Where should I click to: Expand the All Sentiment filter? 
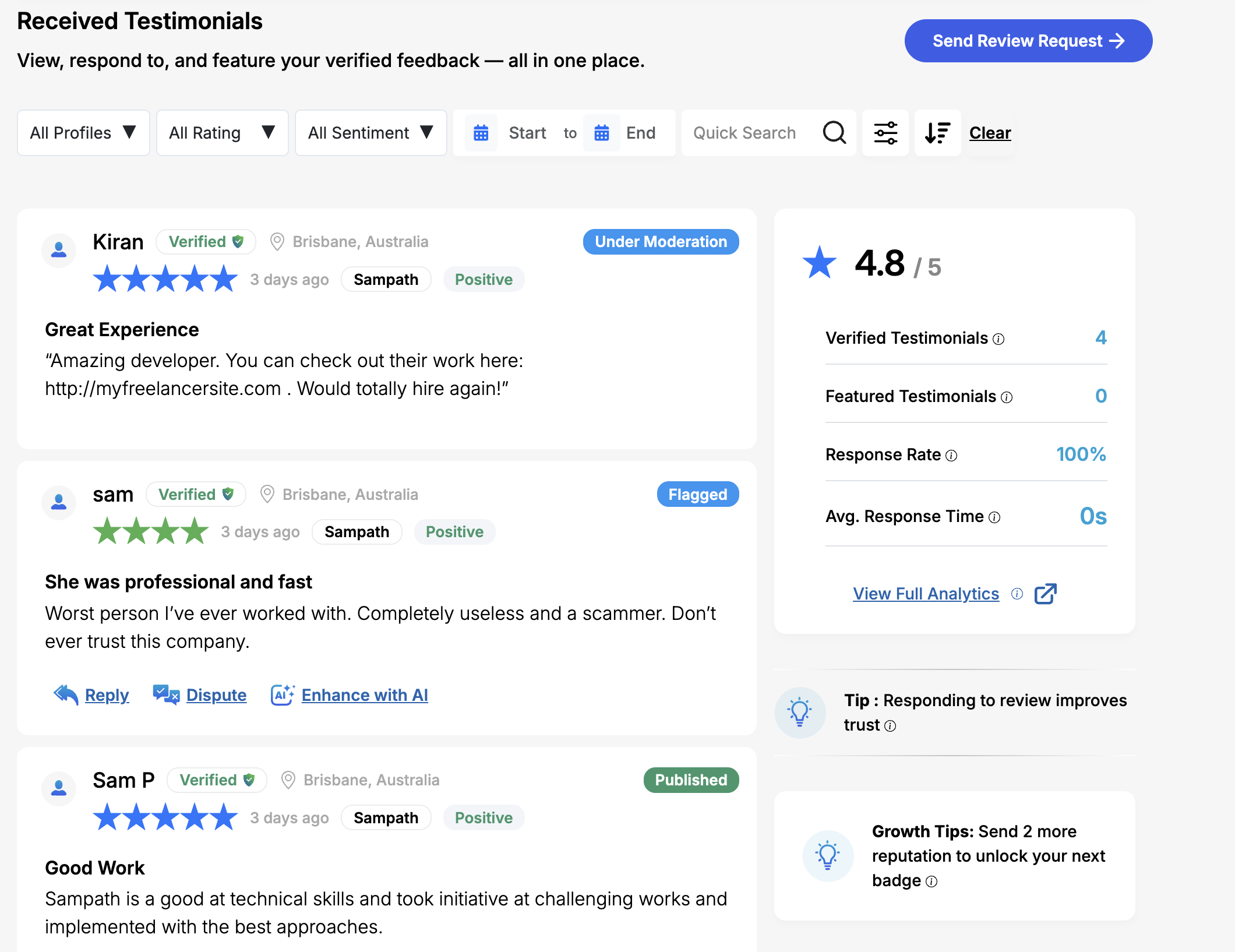(x=370, y=133)
